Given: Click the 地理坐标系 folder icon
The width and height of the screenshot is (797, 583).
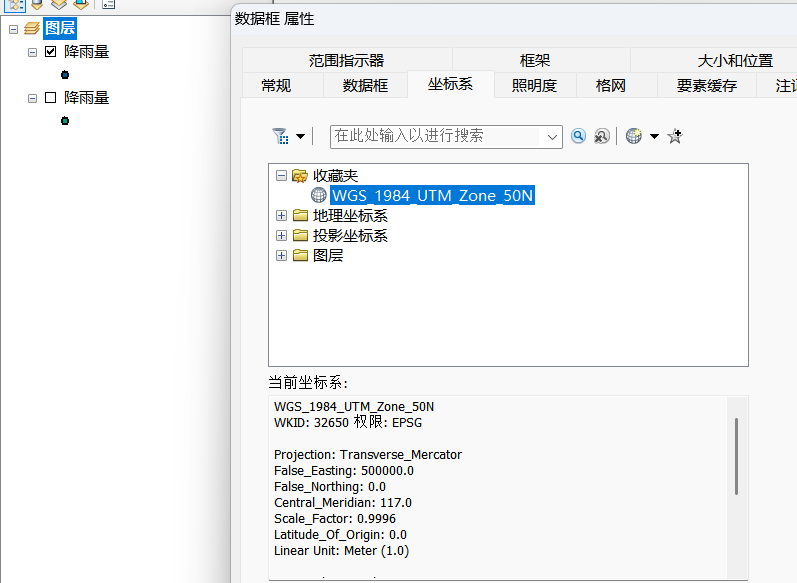Looking at the screenshot, I should click(300, 216).
